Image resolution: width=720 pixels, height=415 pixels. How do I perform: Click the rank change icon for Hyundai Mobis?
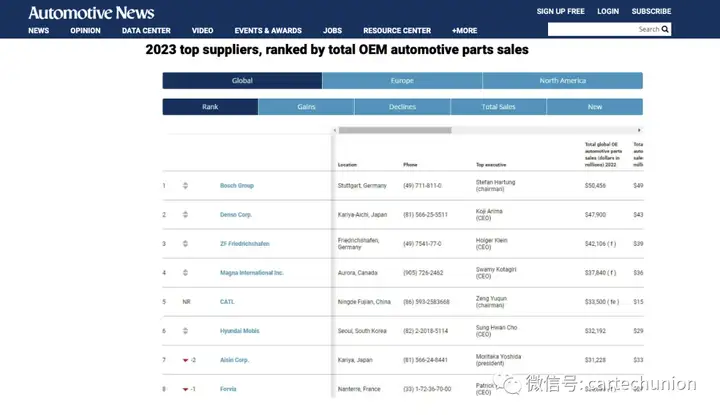pyautogui.click(x=185, y=331)
